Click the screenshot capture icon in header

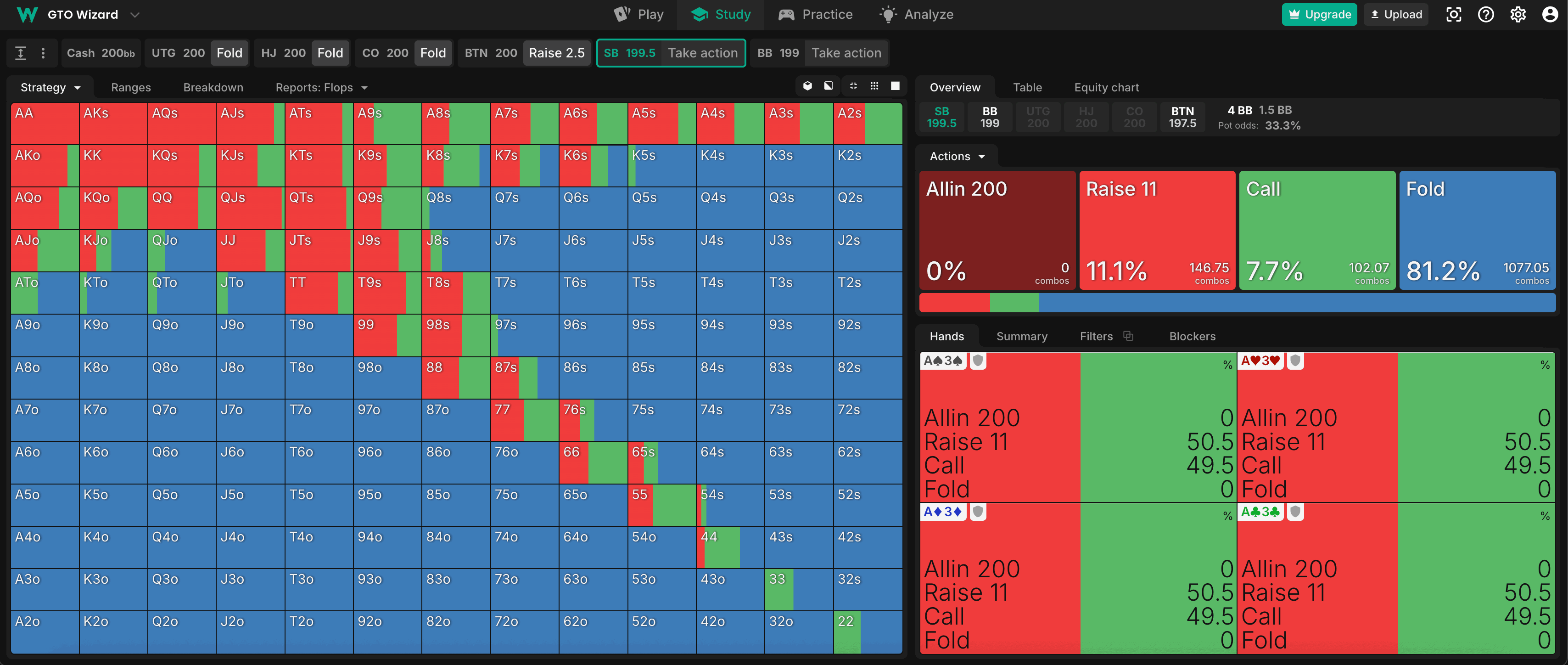point(1454,15)
